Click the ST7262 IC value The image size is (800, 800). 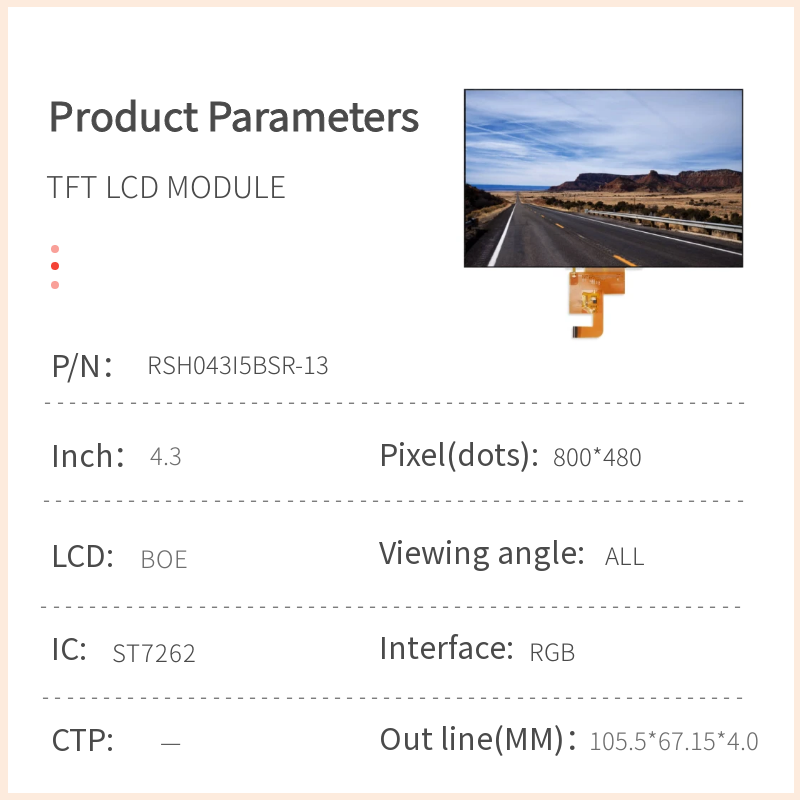click(154, 654)
